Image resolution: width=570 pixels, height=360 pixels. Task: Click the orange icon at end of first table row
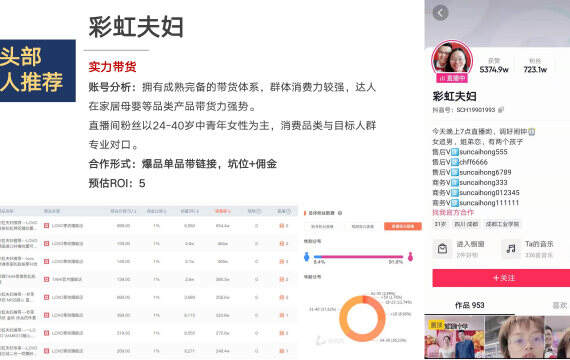[x=281, y=226]
